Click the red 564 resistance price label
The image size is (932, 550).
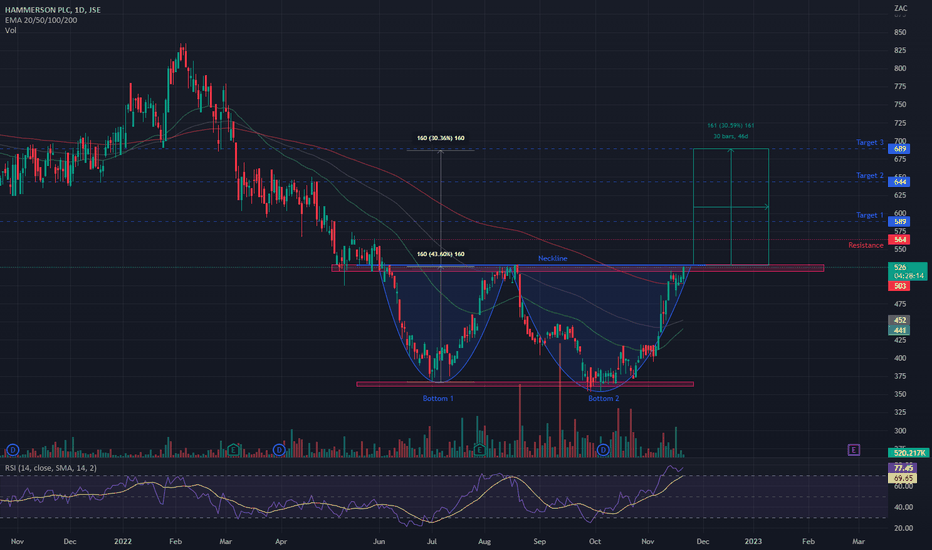click(x=899, y=240)
